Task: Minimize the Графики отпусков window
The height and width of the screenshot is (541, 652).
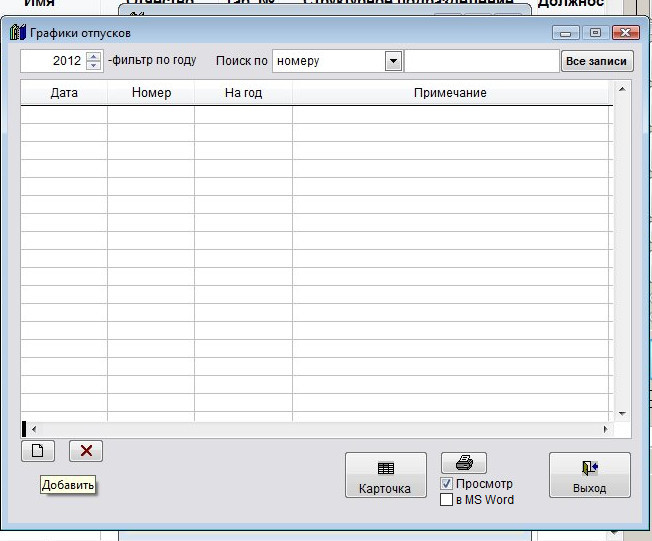Action: click(566, 33)
